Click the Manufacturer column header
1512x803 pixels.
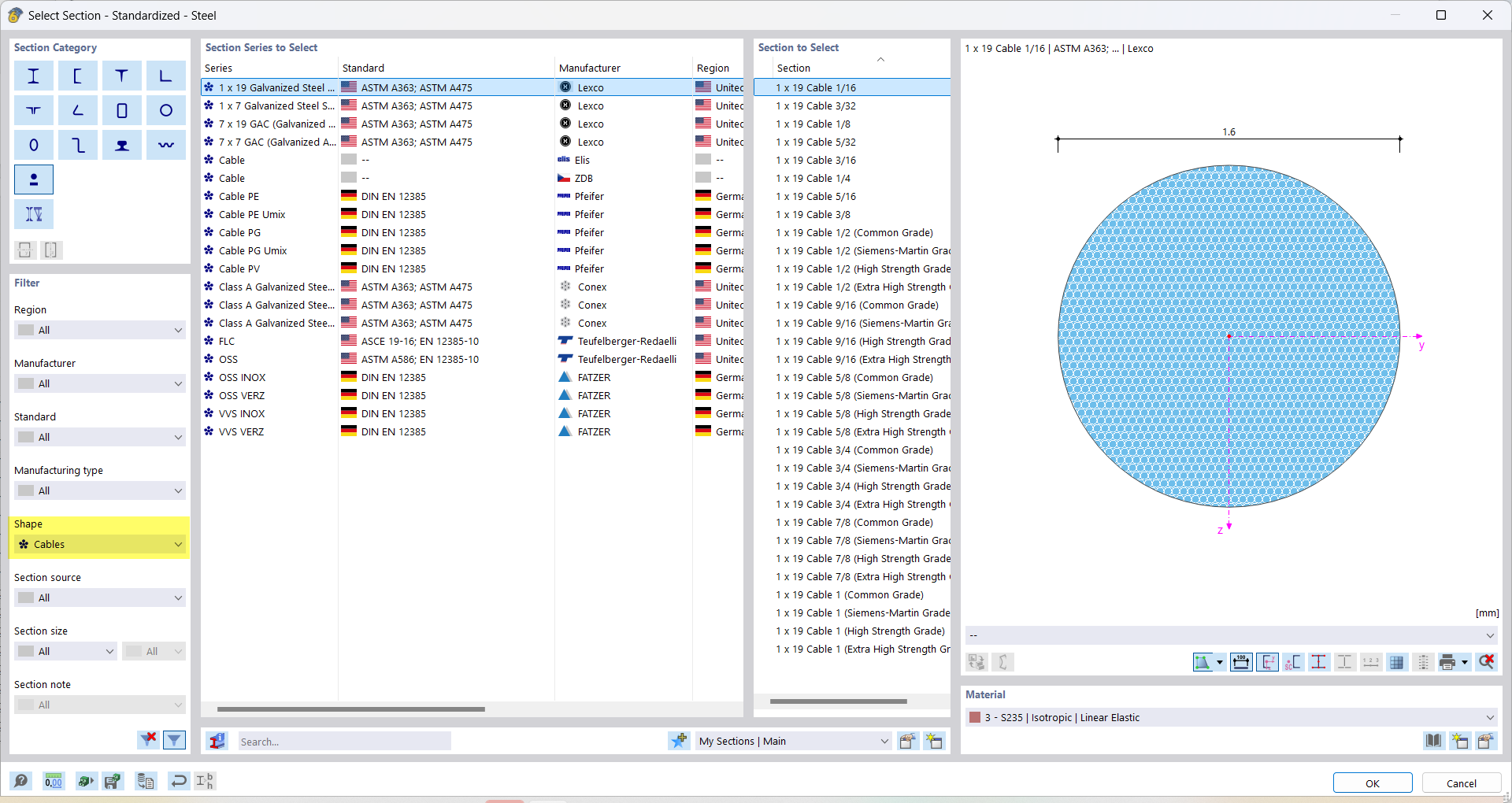click(x=624, y=68)
